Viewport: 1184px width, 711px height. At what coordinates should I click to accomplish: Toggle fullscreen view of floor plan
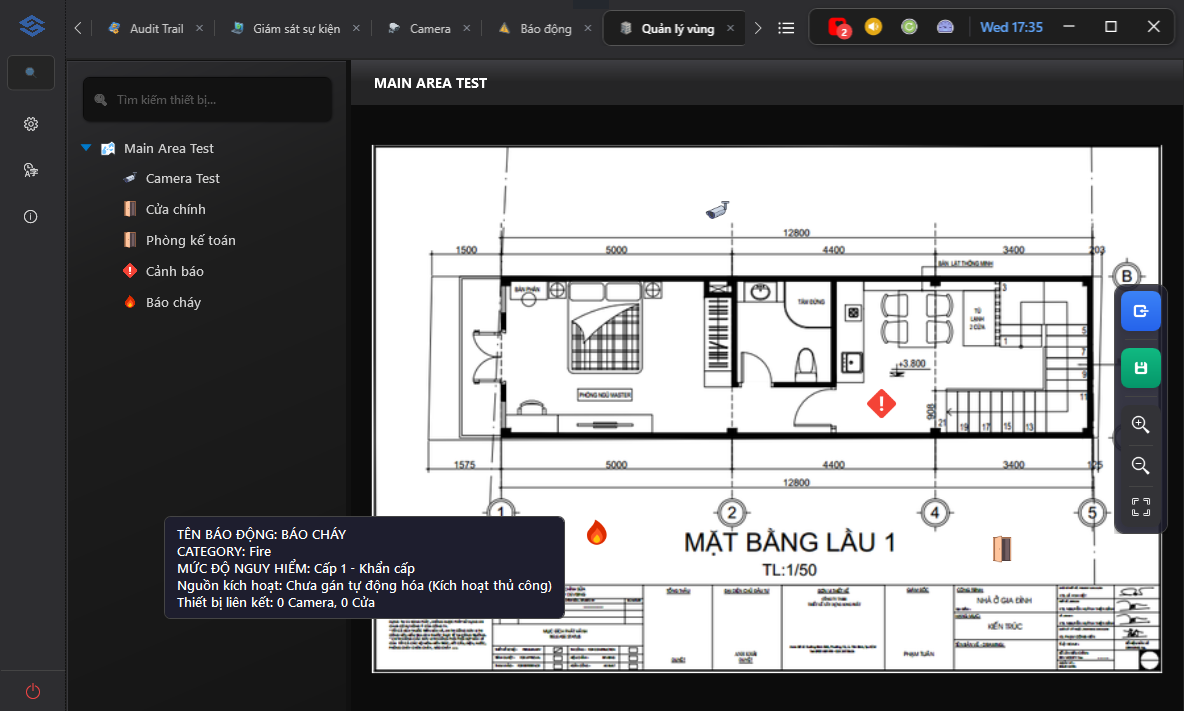pos(1140,506)
